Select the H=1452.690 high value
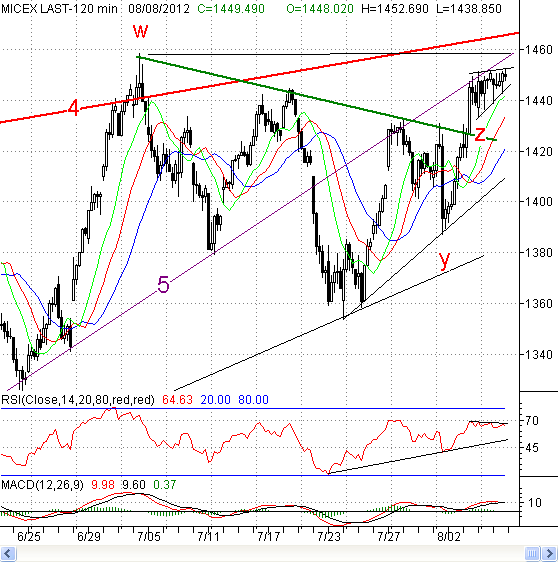558x562 pixels. [395, 9]
